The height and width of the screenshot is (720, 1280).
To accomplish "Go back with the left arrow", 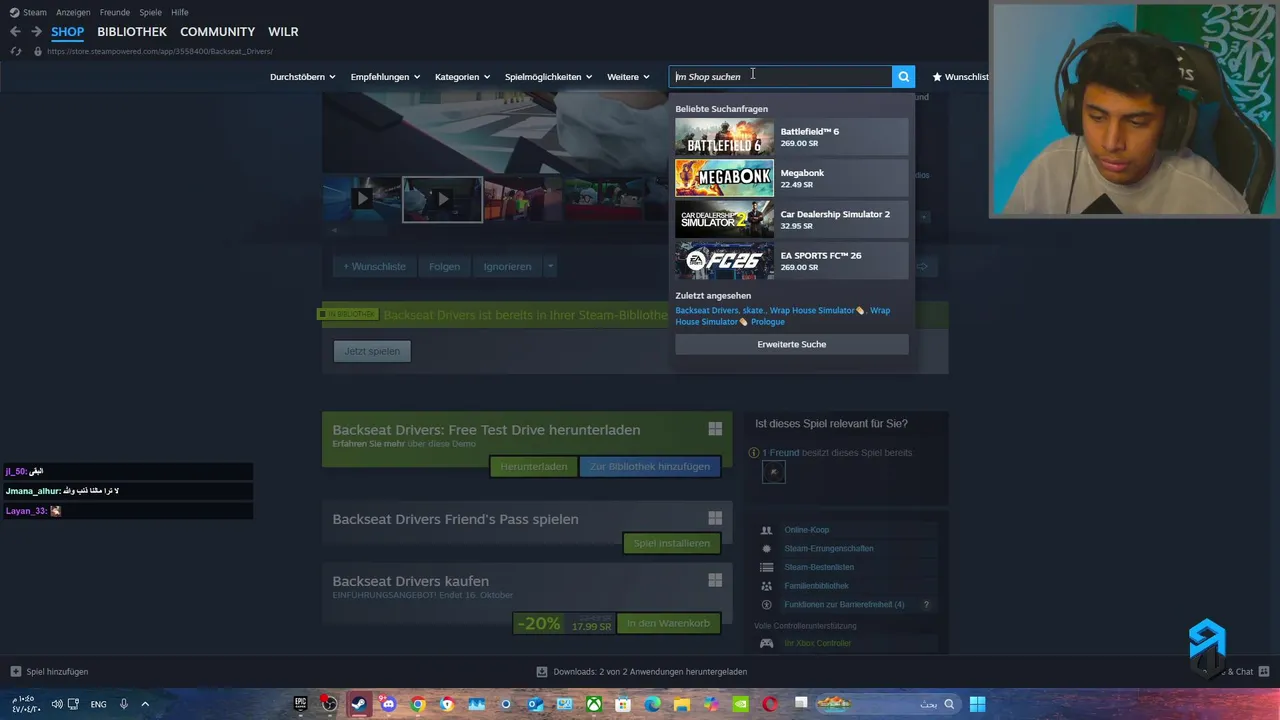I will pyautogui.click(x=15, y=32).
